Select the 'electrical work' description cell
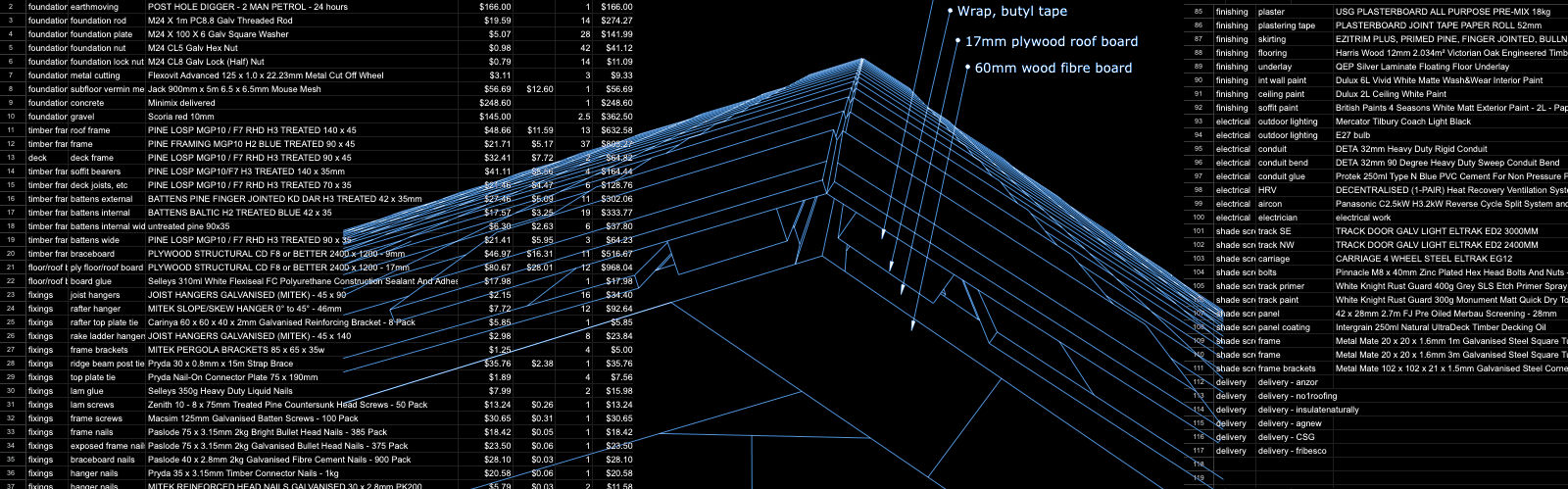Viewport: 1568px width, 489px height. pyautogui.click(x=1362, y=218)
